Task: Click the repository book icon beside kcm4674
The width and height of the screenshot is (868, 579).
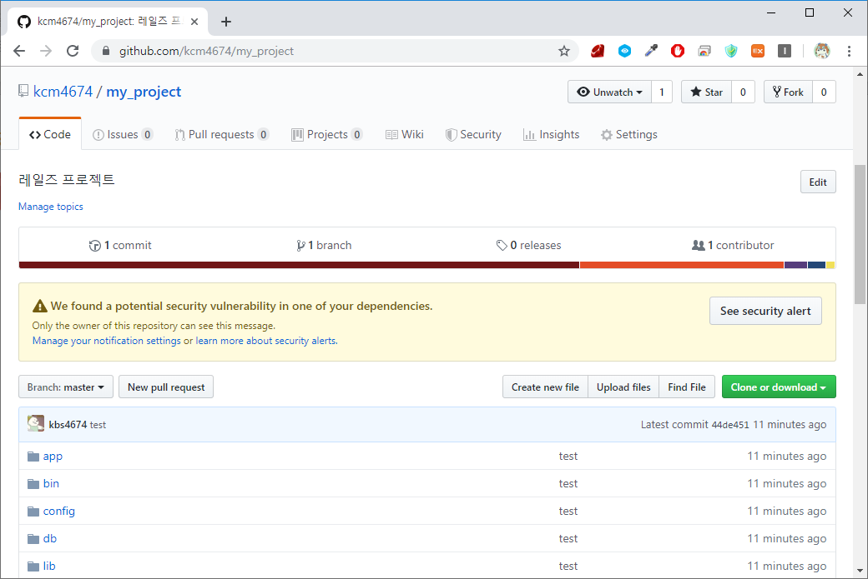Action: point(23,91)
